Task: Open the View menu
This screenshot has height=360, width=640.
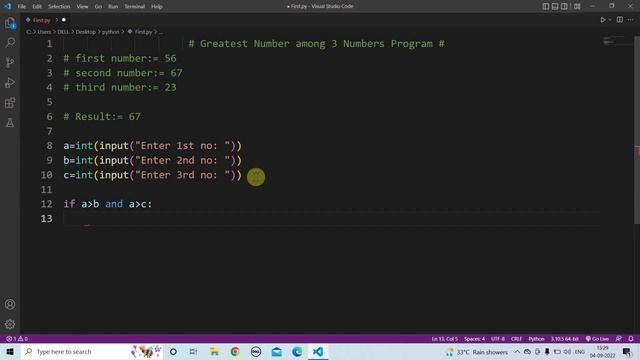Action: click(x=82, y=6)
